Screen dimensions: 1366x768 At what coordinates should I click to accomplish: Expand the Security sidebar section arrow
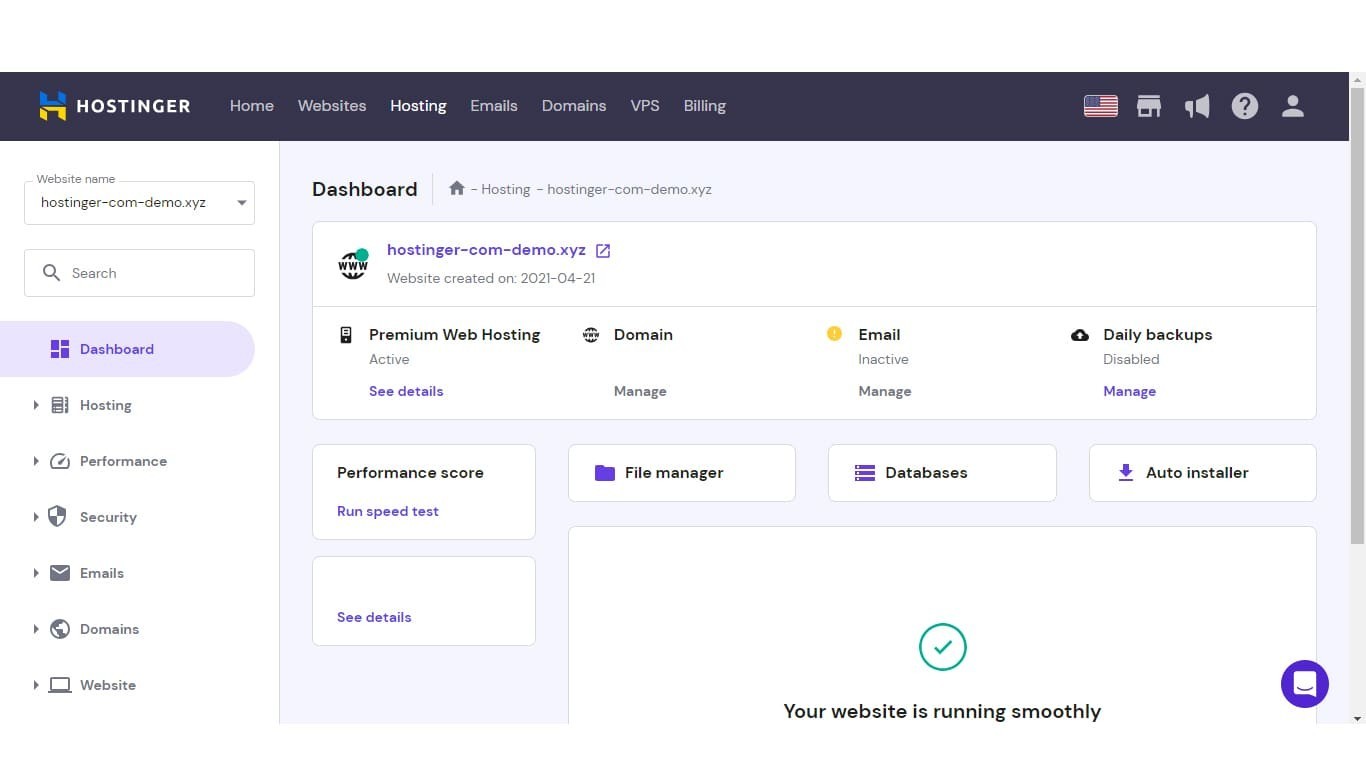[x=36, y=517]
